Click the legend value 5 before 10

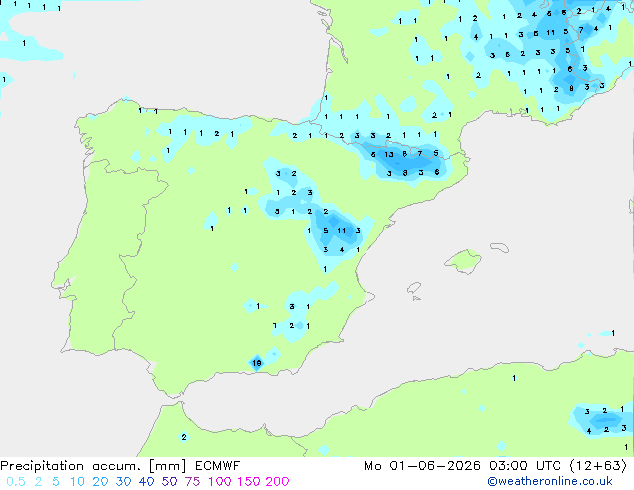pos(56,482)
